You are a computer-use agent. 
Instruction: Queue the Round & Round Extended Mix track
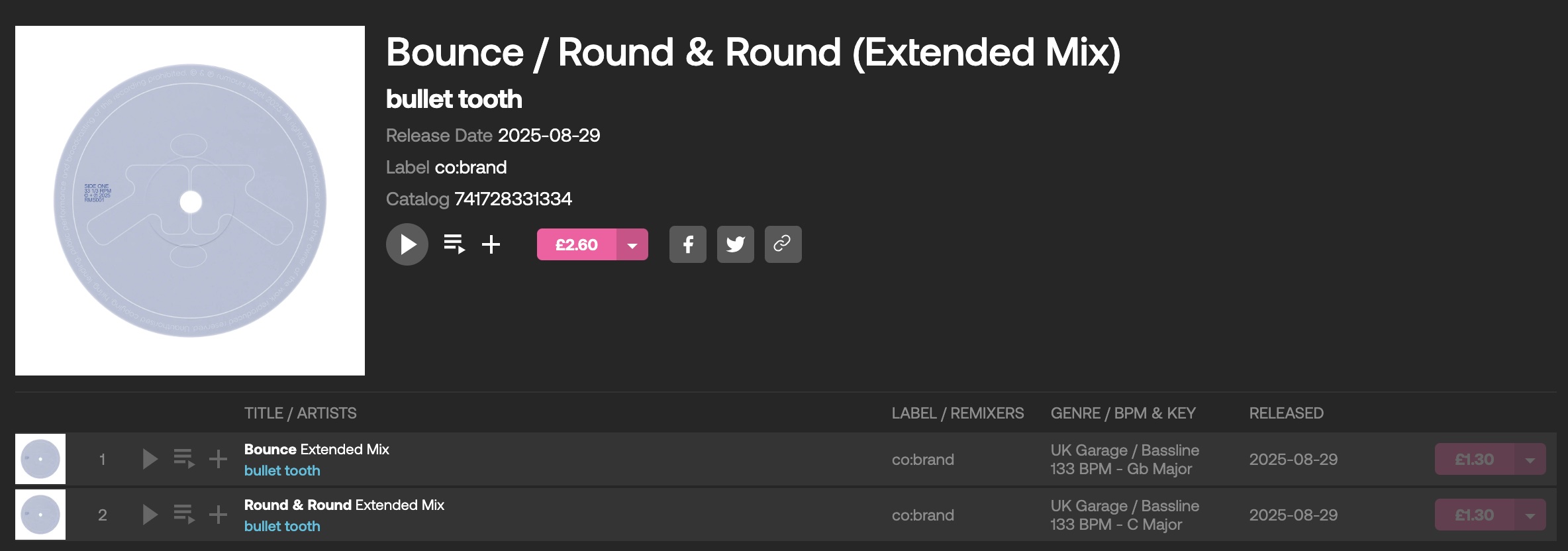click(x=184, y=515)
